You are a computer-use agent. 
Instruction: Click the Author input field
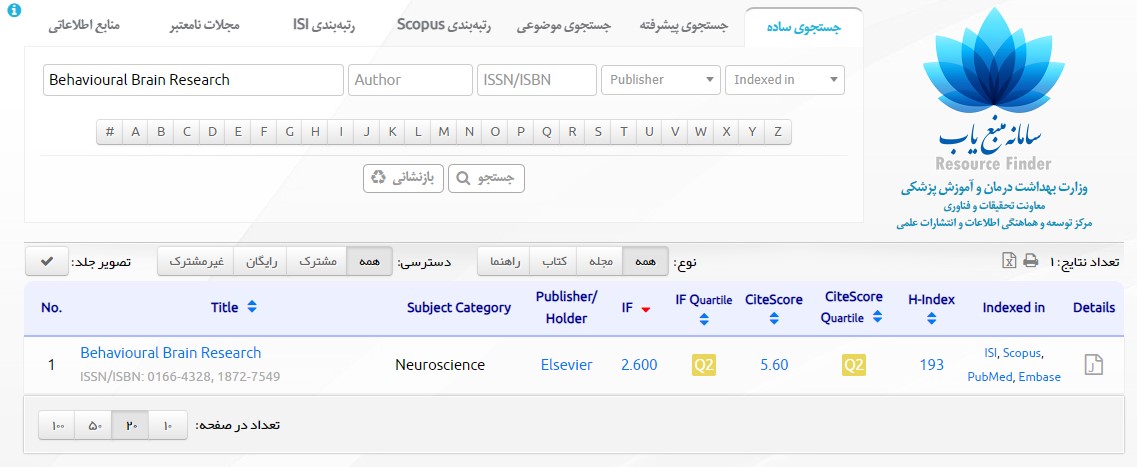click(410, 80)
